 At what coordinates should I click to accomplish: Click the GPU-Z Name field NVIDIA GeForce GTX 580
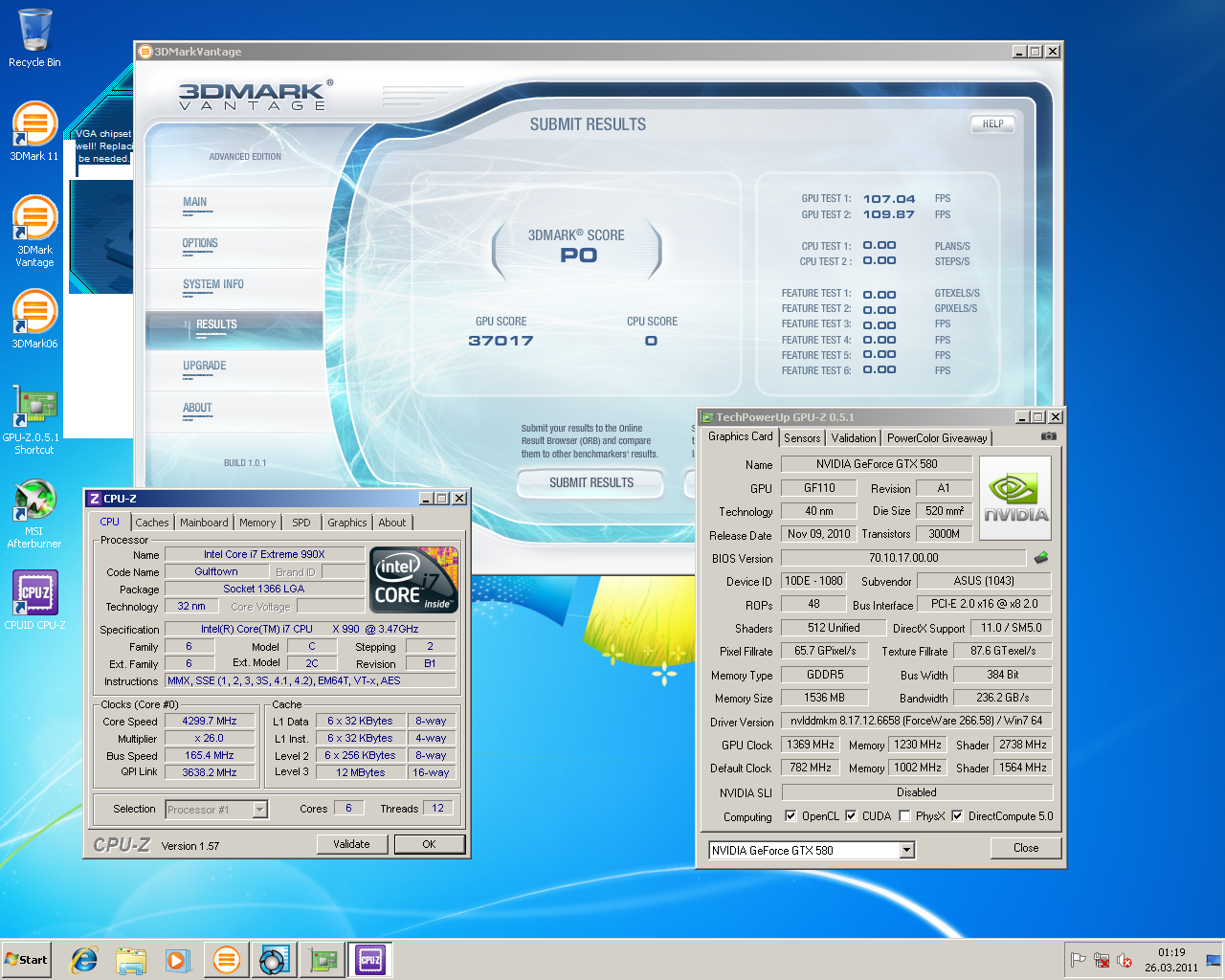tap(877, 464)
